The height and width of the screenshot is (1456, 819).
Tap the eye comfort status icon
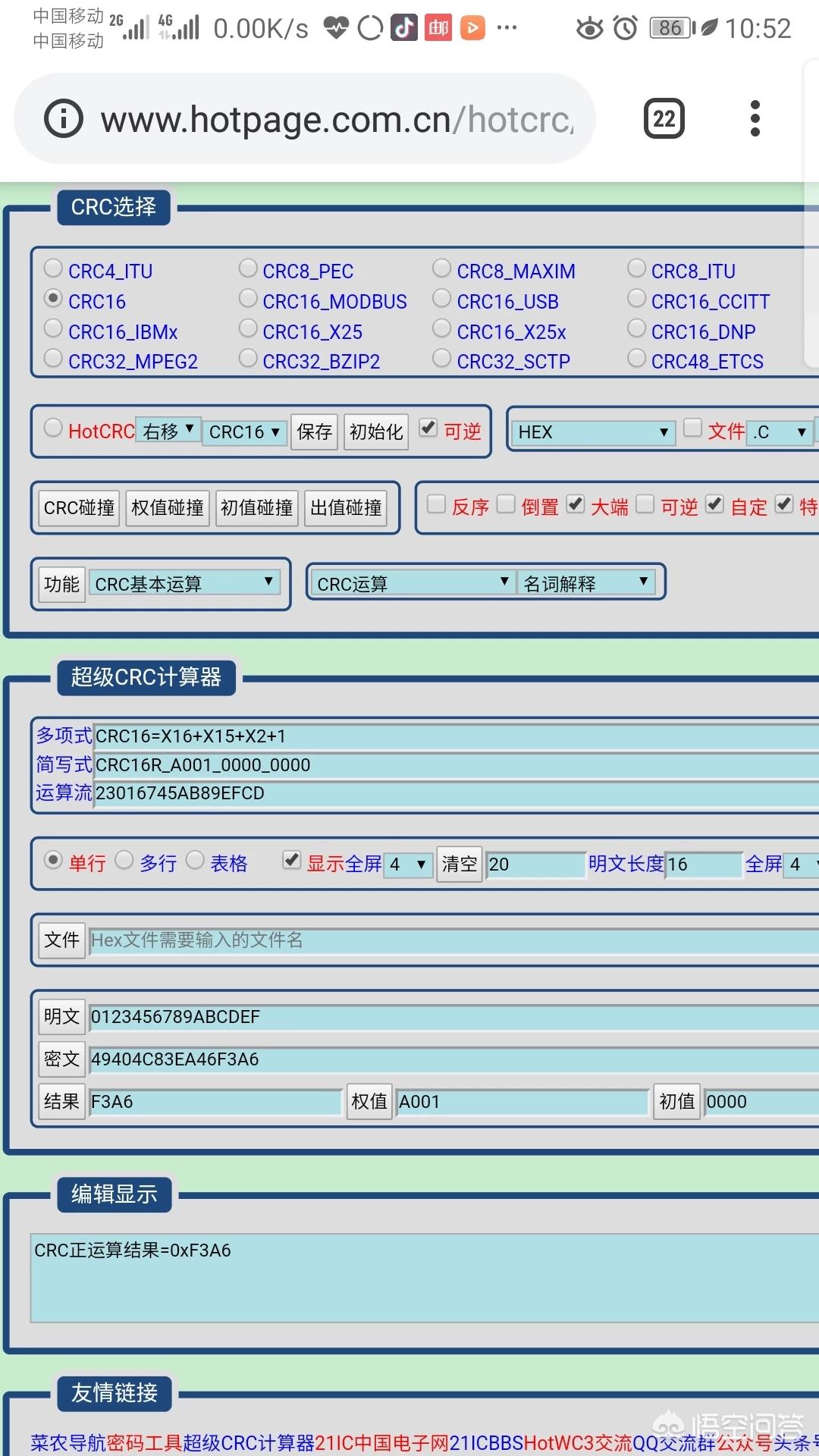(x=589, y=28)
